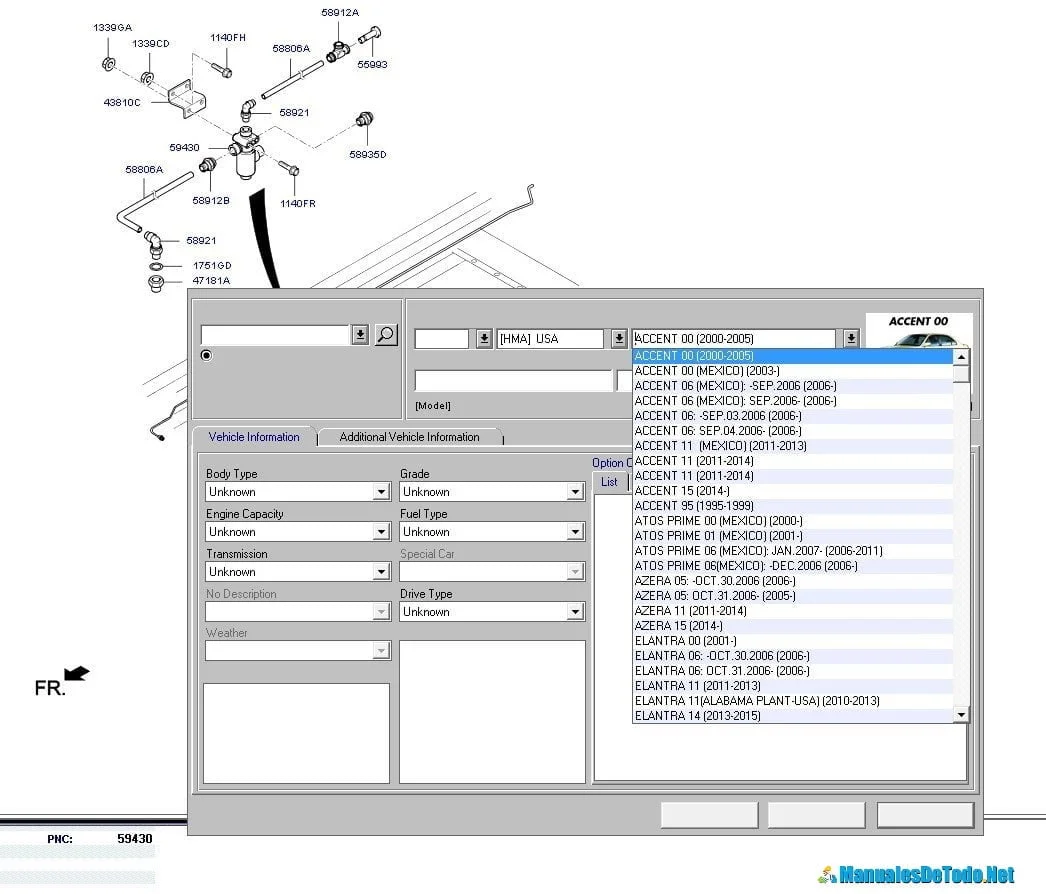Screen dimensions: 1046x894
Task: Switch to the Vehicle Information tab
Action: [x=254, y=437]
